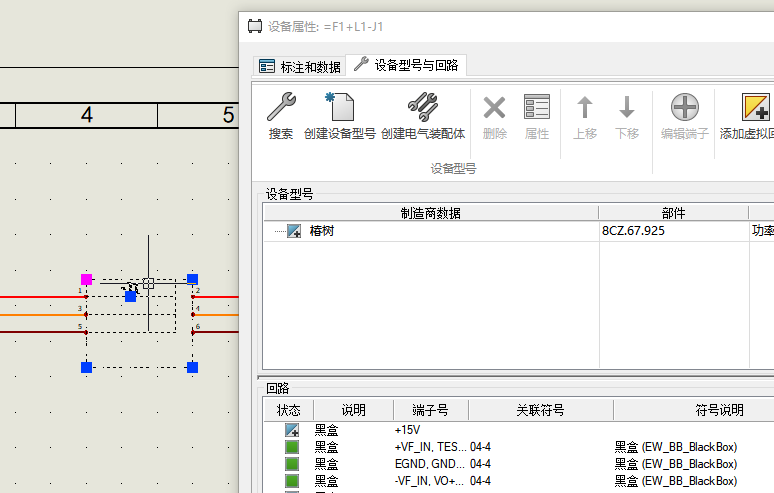774x493 pixels.
Task: Click top-right blue handle of schematic symbol
Action: click(x=193, y=279)
